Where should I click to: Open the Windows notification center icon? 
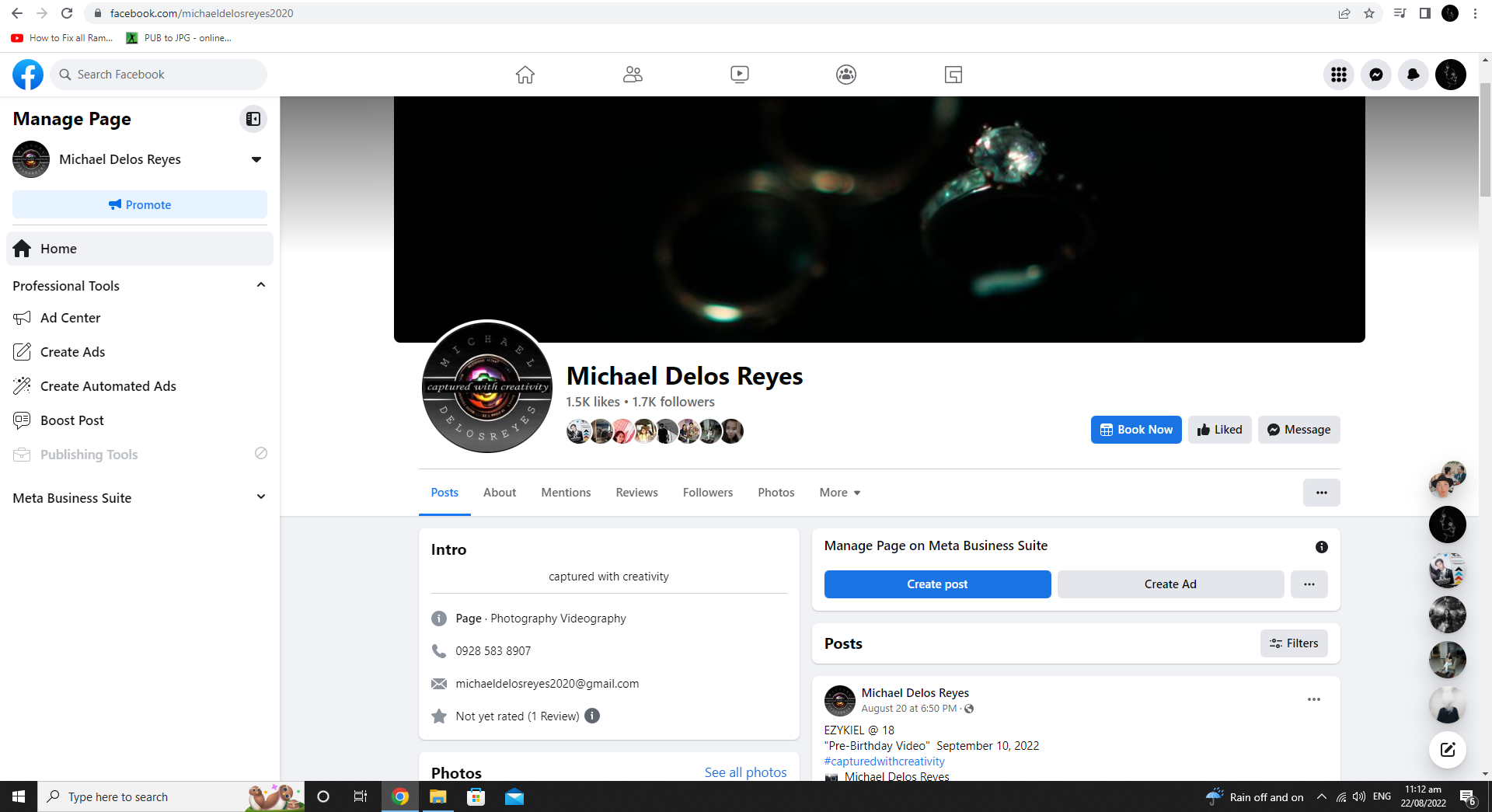pyautogui.click(x=1468, y=796)
